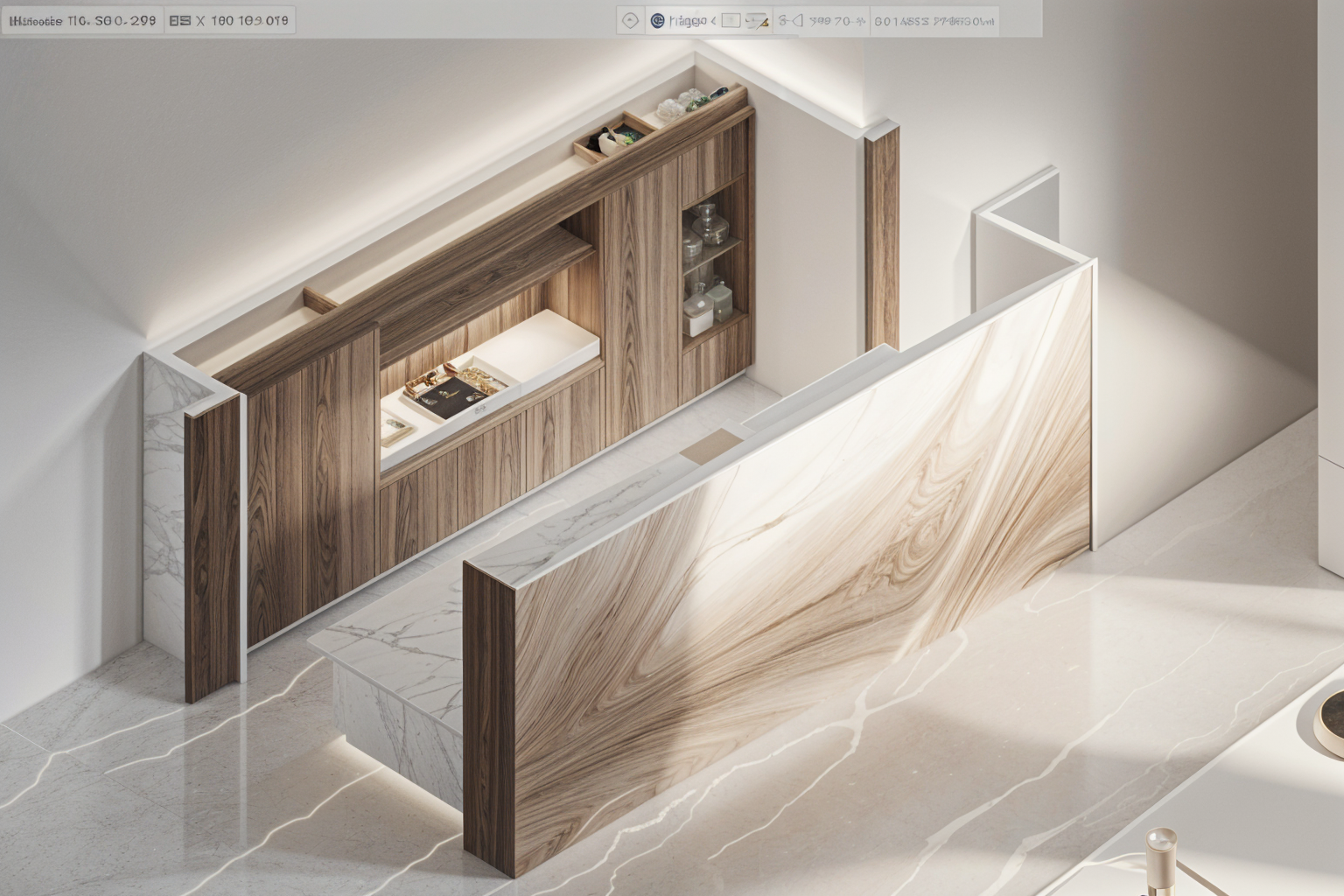
Task: Click the leftmost label in the top-left bar
Action: (35, 20)
